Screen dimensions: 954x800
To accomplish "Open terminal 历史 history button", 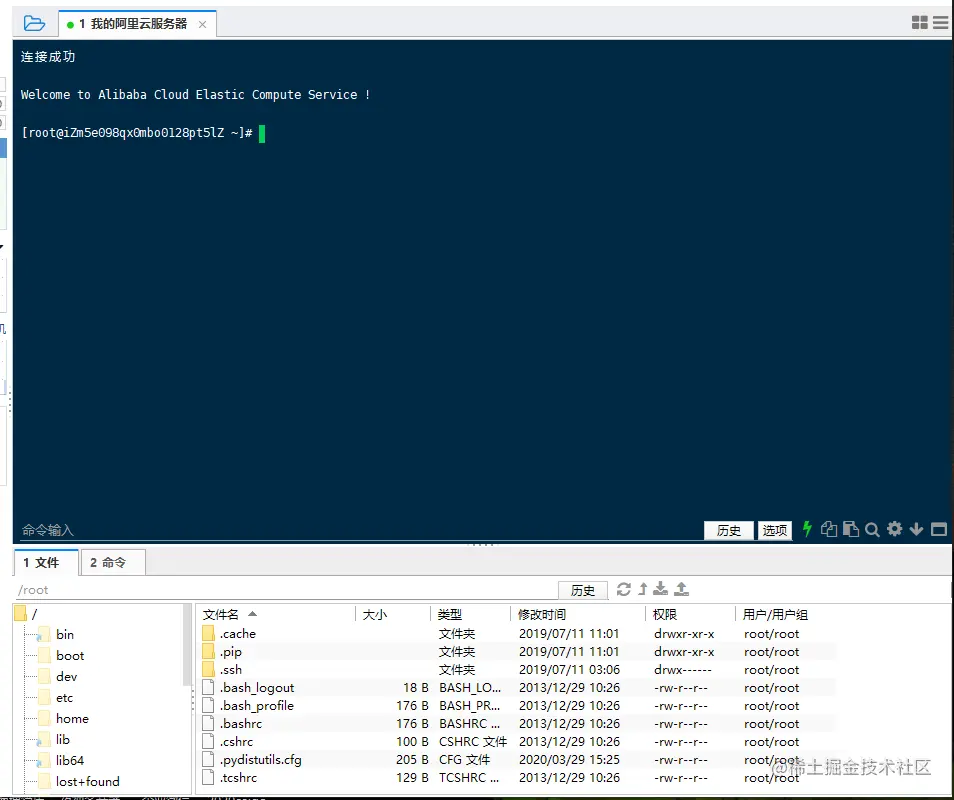I will tap(728, 530).
